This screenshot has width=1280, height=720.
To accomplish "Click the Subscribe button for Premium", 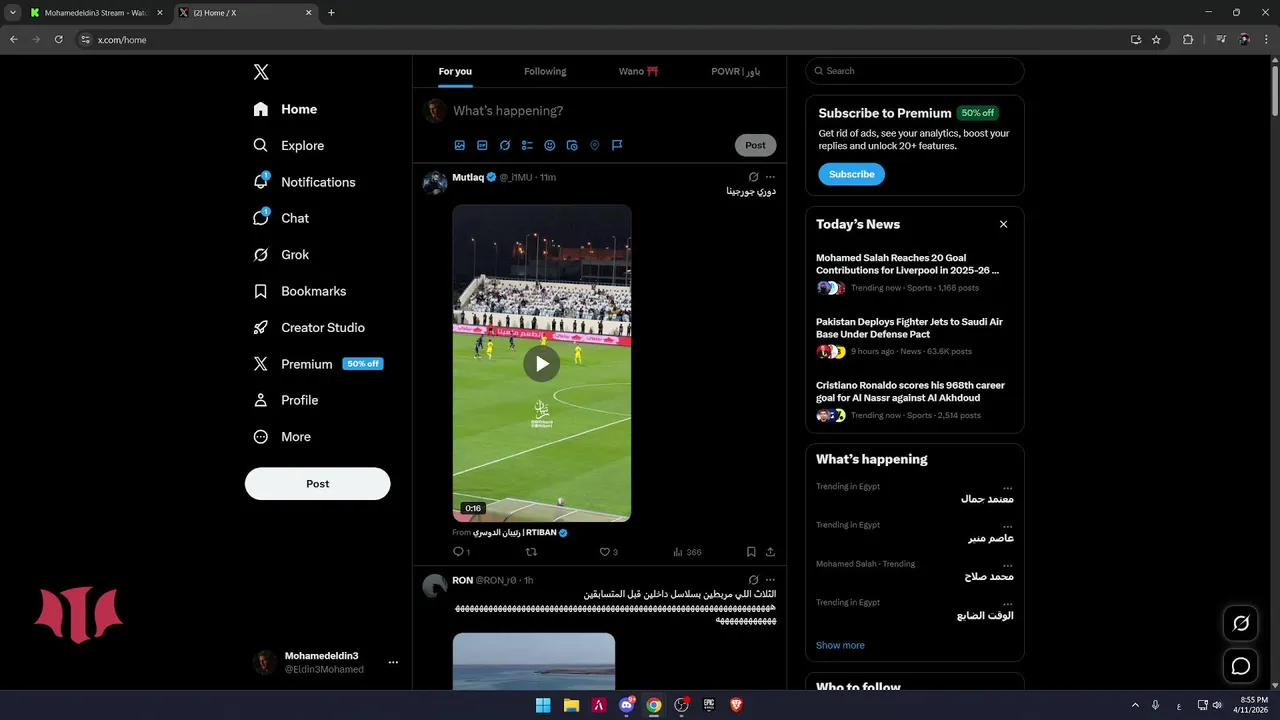I will 851,174.
